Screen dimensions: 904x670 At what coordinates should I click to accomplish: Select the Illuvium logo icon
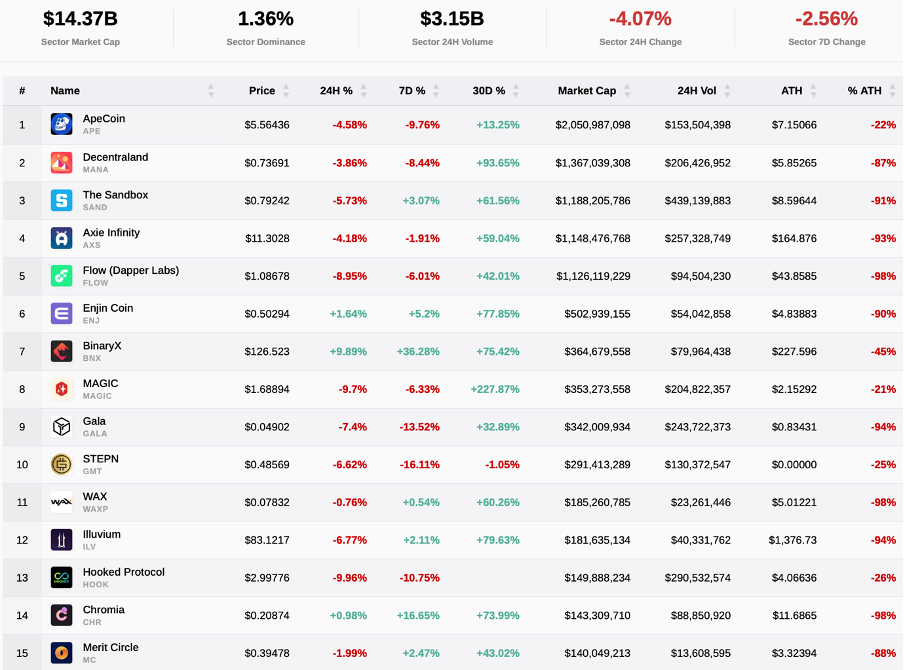pyautogui.click(x=61, y=540)
